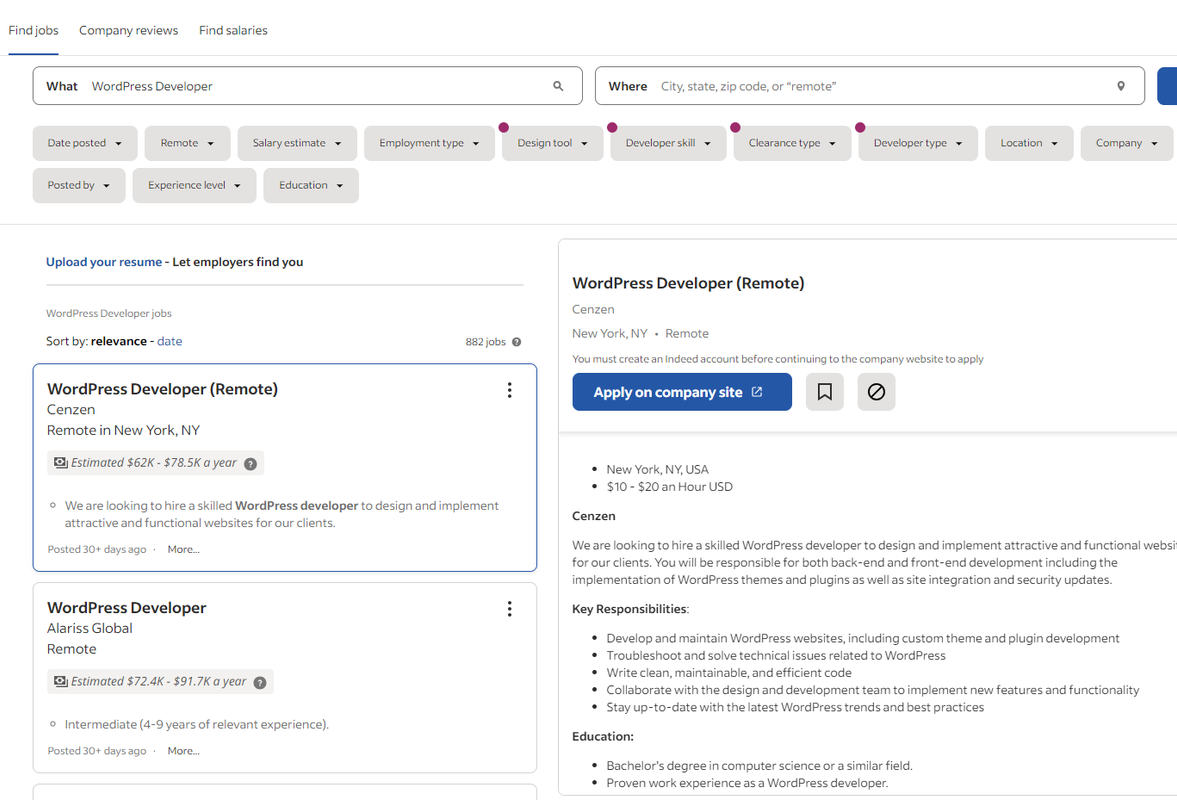Viewport: 1177px width, 800px height.
Task: Click the location pin icon in Where field
Action: pos(1121,86)
